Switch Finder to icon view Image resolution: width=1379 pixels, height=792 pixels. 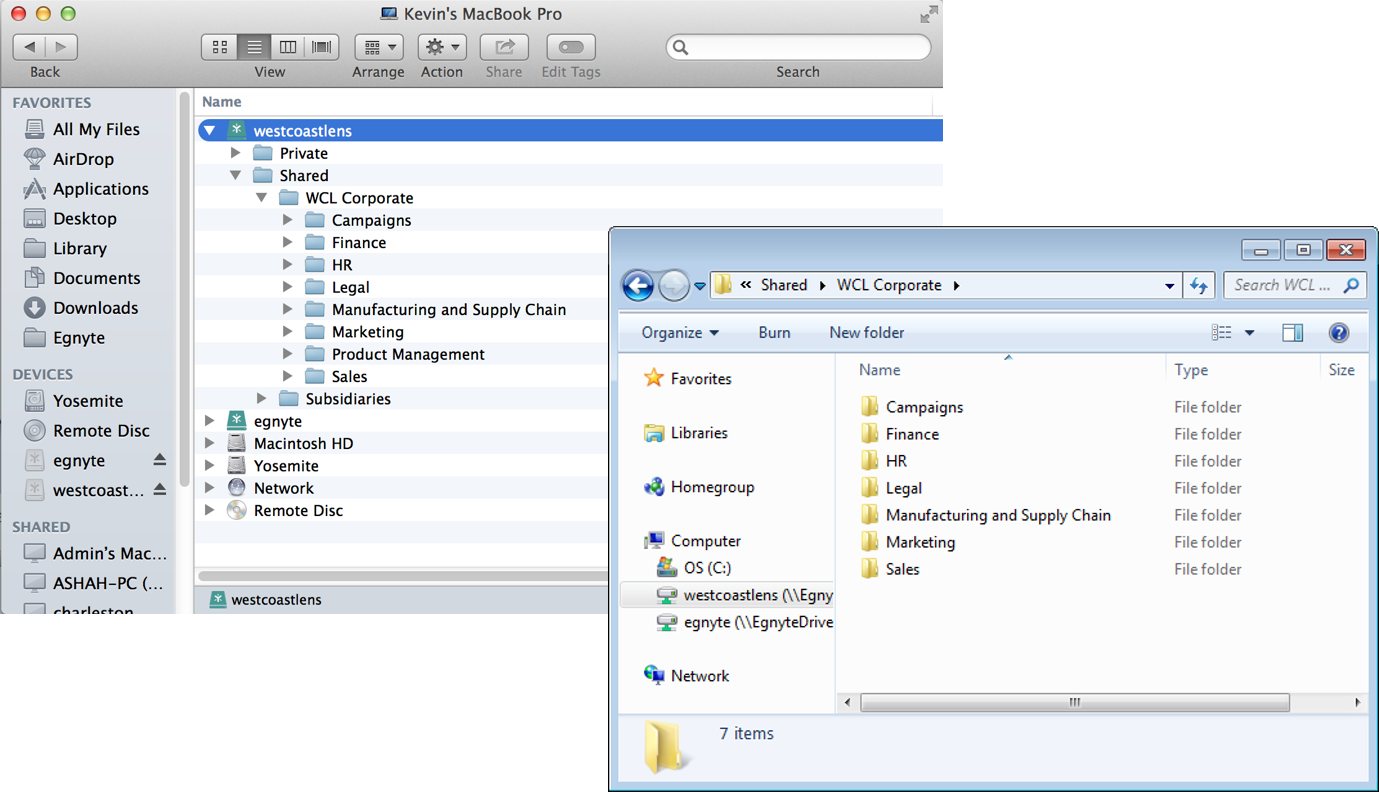click(x=219, y=46)
